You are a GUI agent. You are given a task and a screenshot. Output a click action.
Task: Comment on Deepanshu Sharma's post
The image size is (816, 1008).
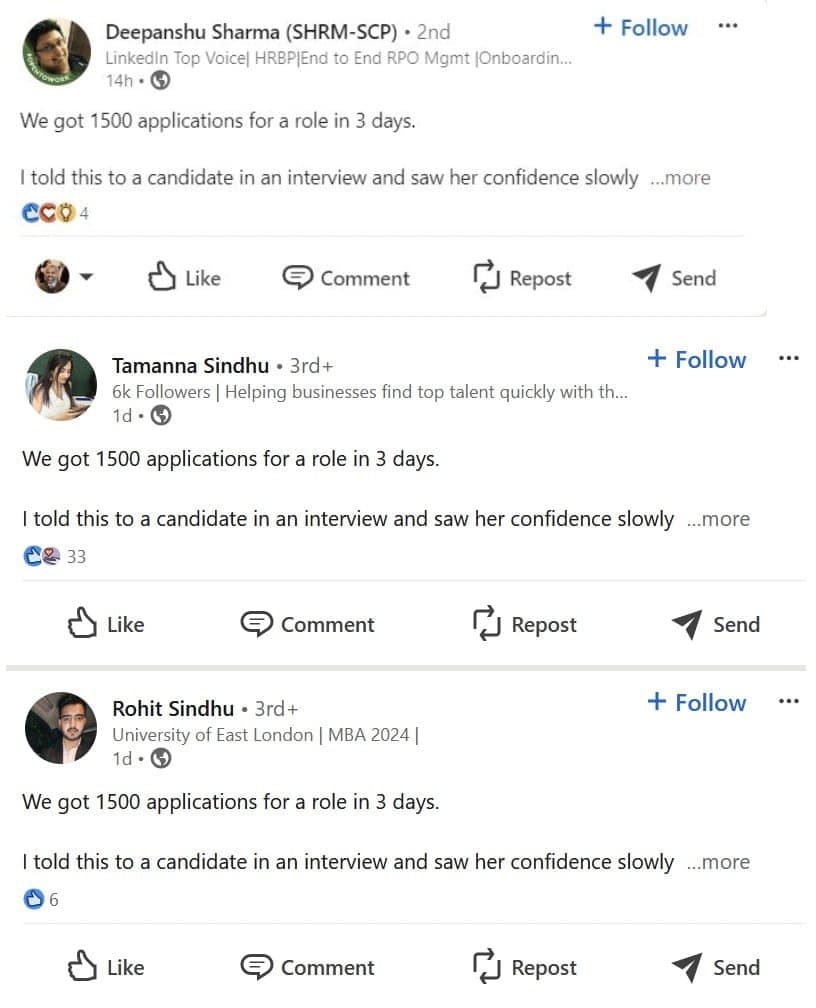tap(346, 278)
